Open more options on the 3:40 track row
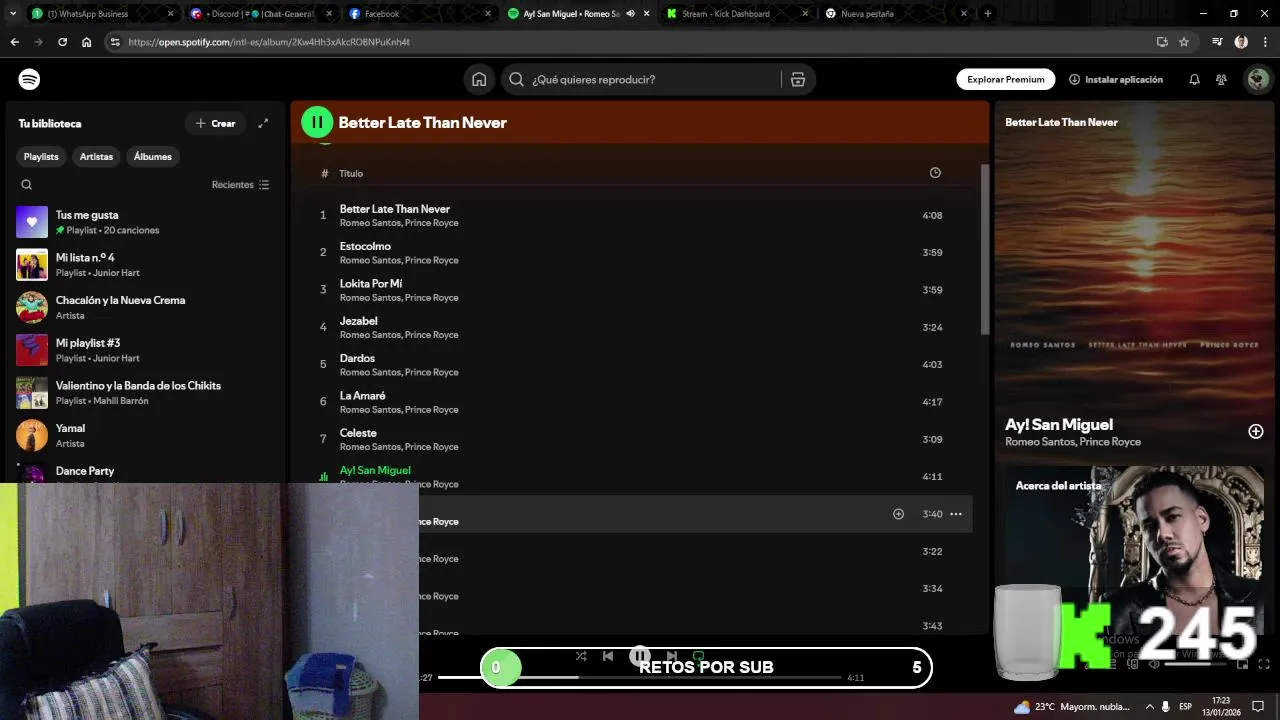Image resolution: width=1280 pixels, height=720 pixels. (x=956, y=514)
